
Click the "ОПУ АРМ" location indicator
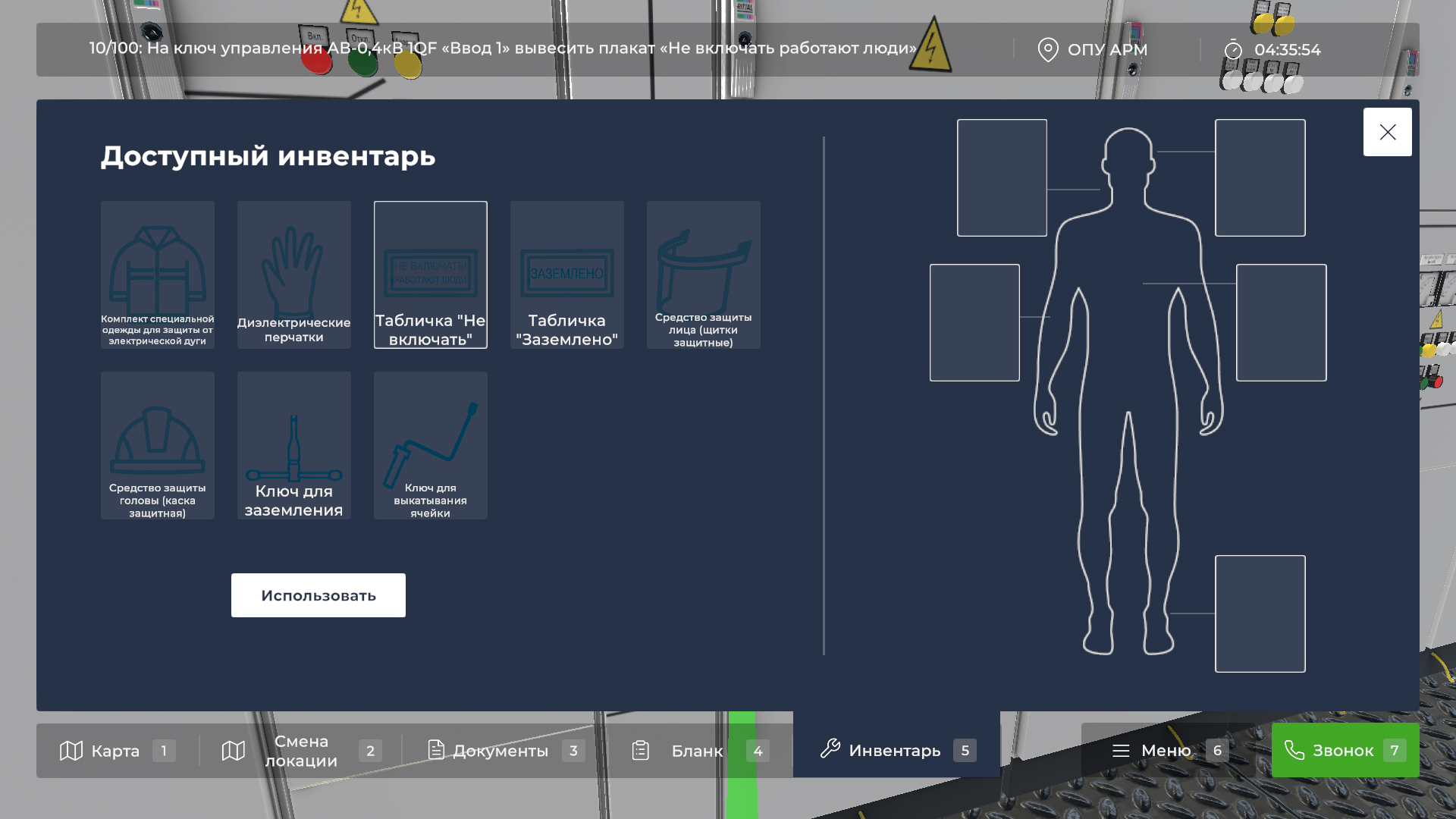[1092, 50]
